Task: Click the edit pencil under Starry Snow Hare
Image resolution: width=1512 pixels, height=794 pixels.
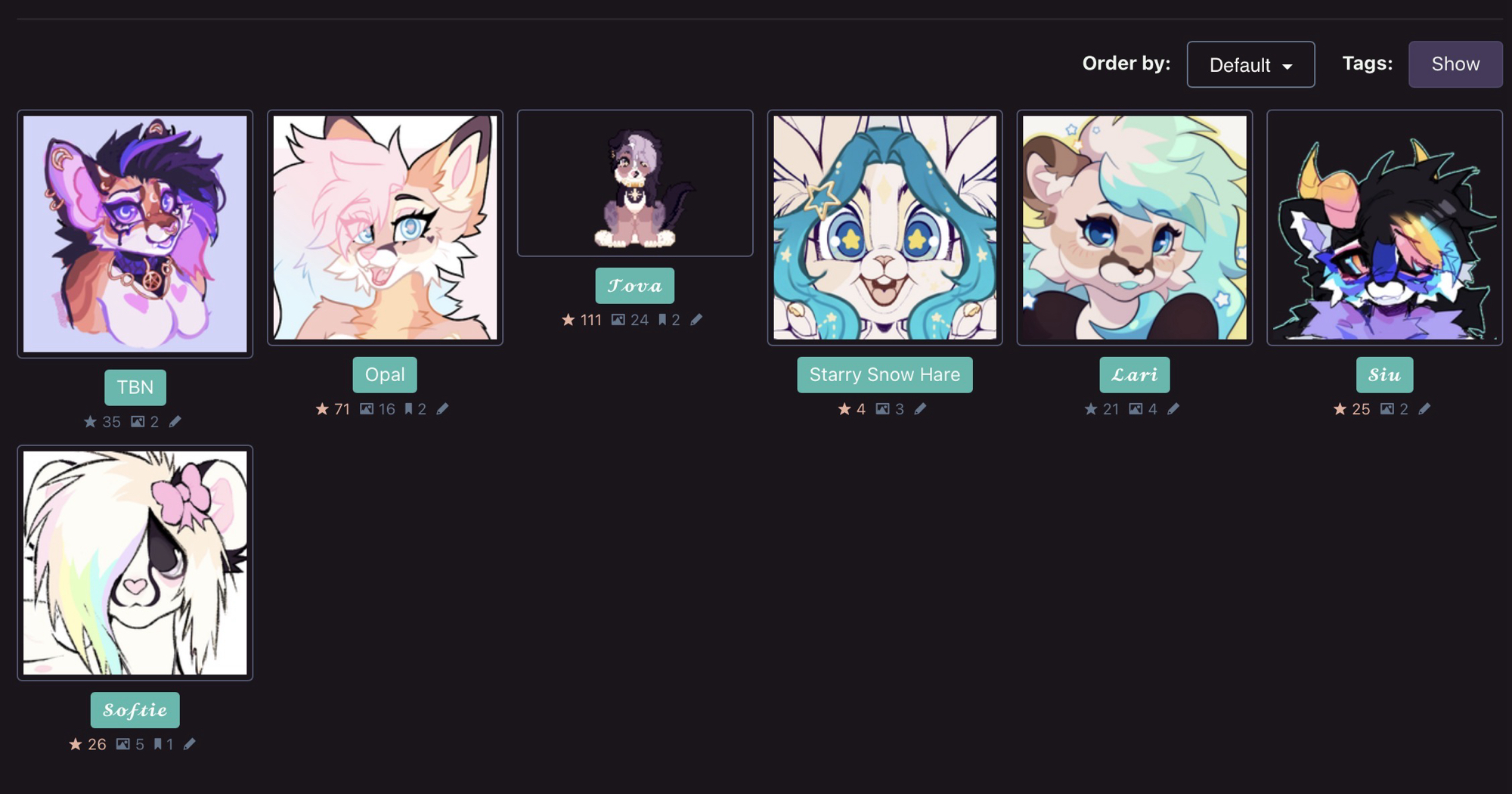Action: (920, 409)
